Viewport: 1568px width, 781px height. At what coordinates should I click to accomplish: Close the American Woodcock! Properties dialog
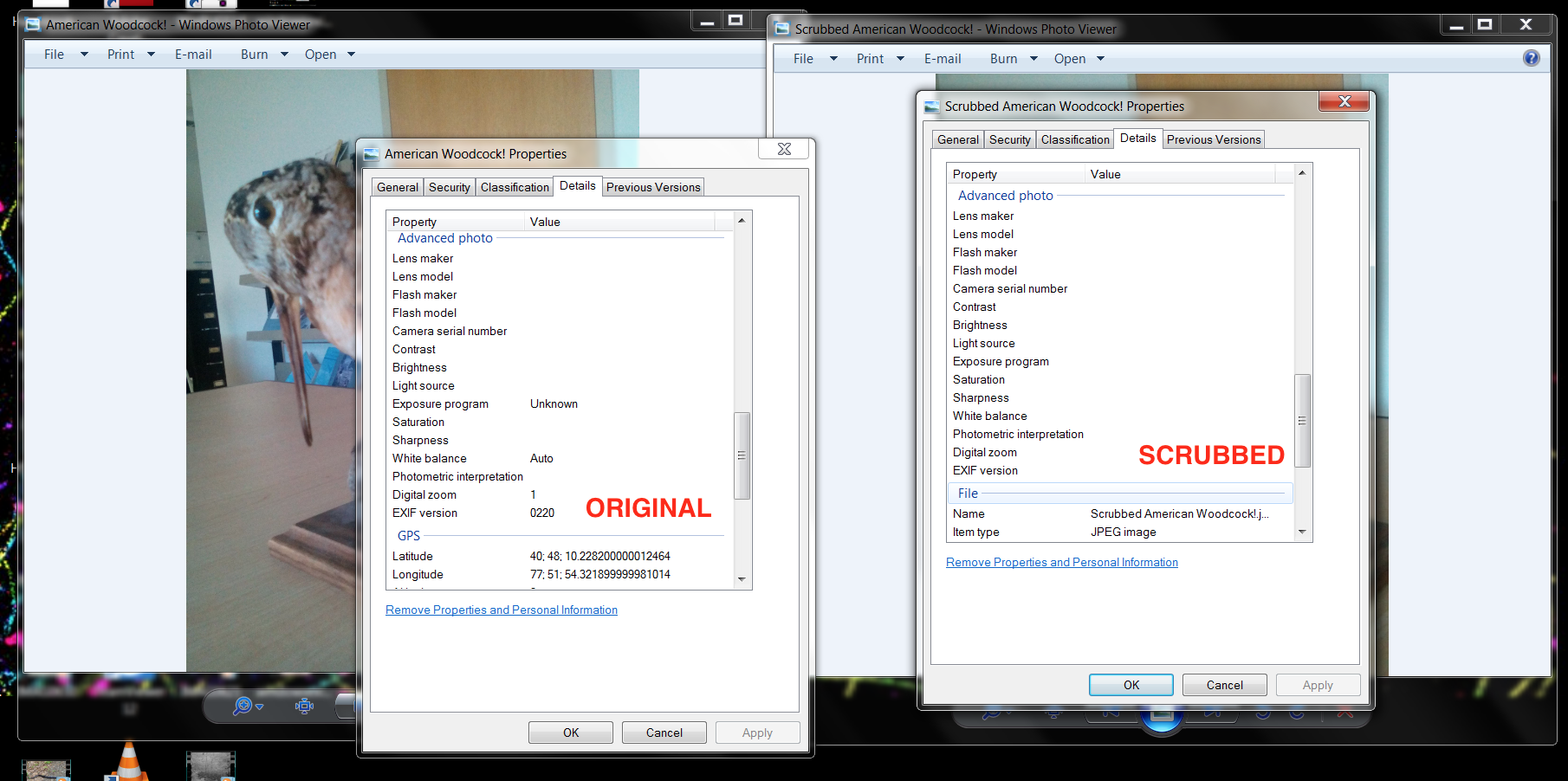point(784,149)
